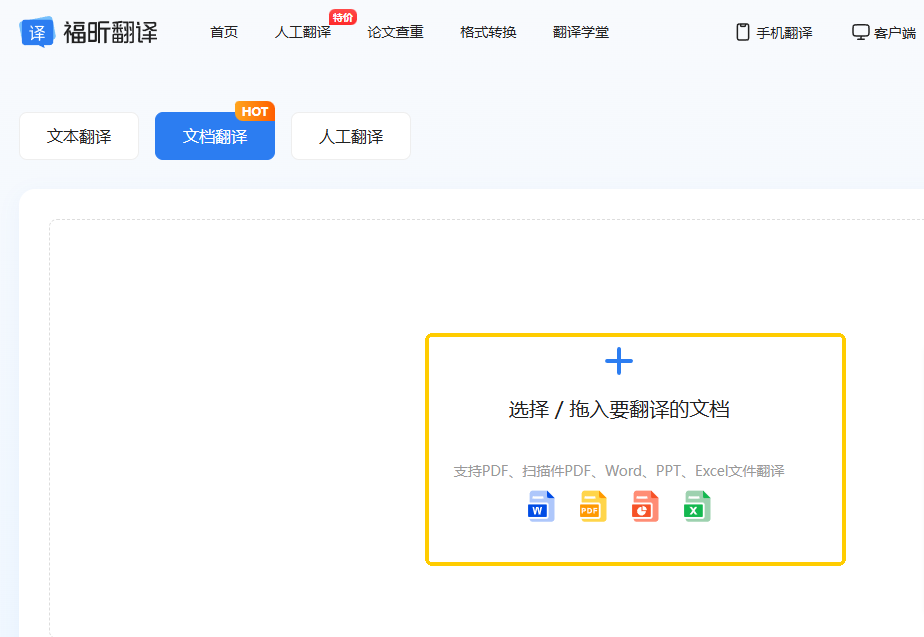The width and height of the screenshot is (924, 637).
Task: Select the blue 文档翻译 tab
Action: coord(215,136)
